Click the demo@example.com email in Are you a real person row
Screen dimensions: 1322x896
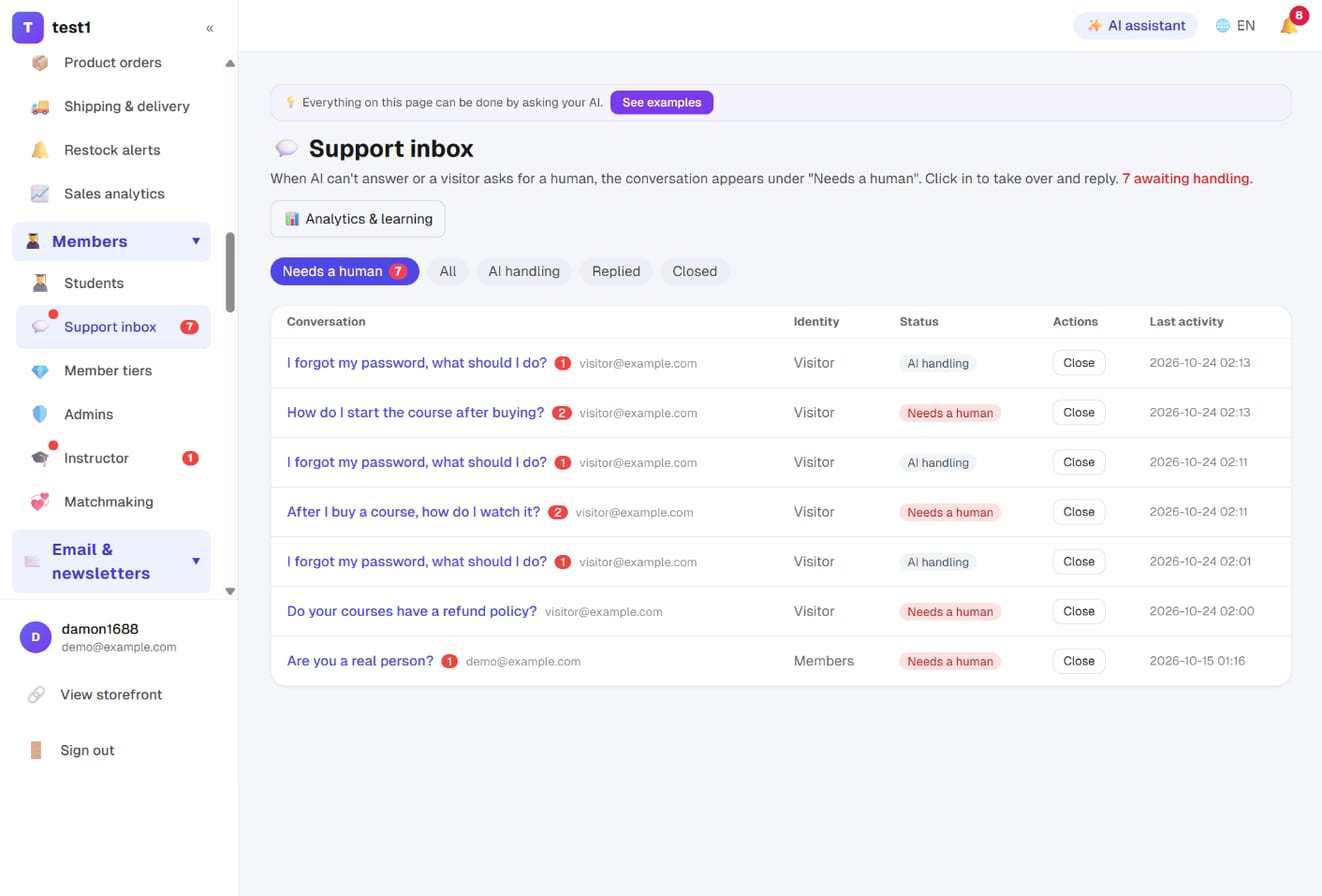523,662
